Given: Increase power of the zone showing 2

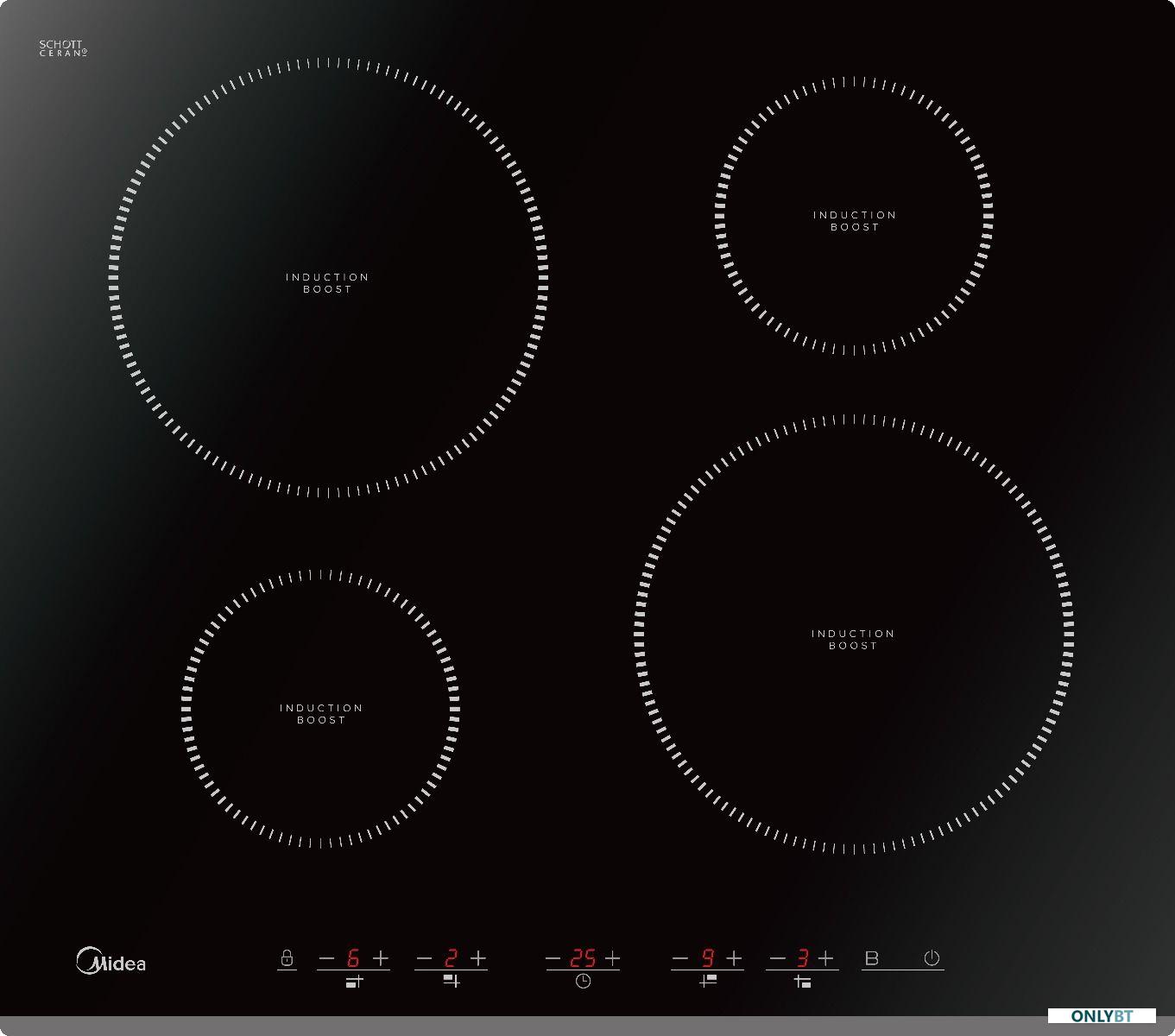Looking at the screenshot, I should click(x=478, y=958).
